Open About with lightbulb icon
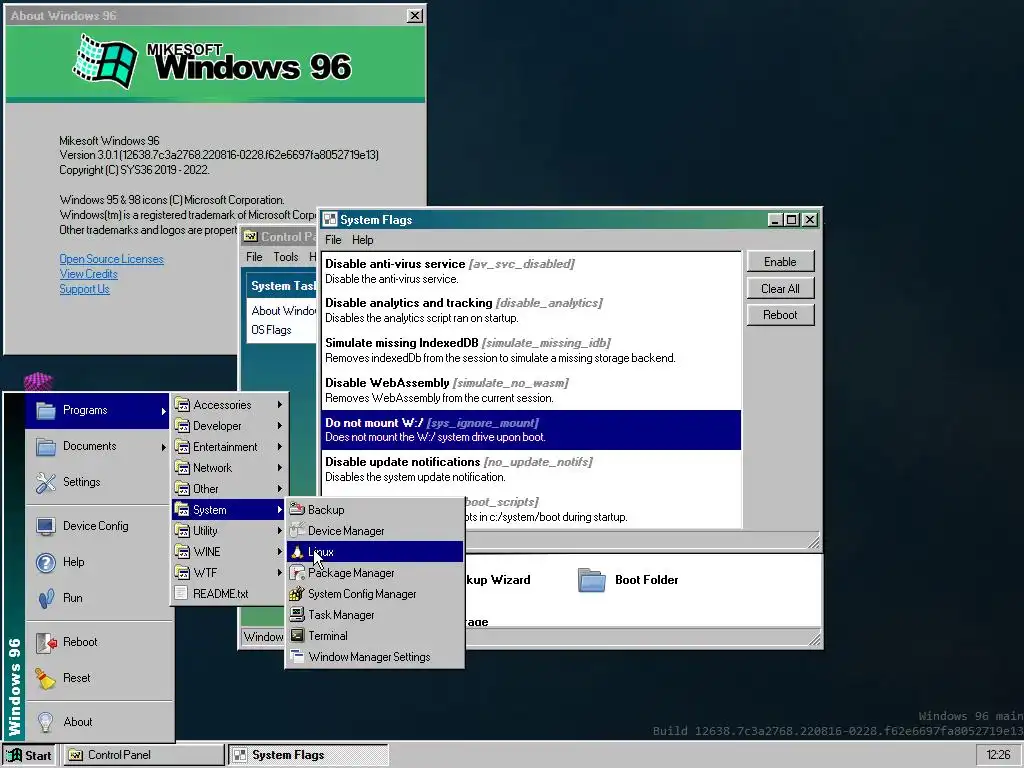1024x768 pixels. coord(98,722)
